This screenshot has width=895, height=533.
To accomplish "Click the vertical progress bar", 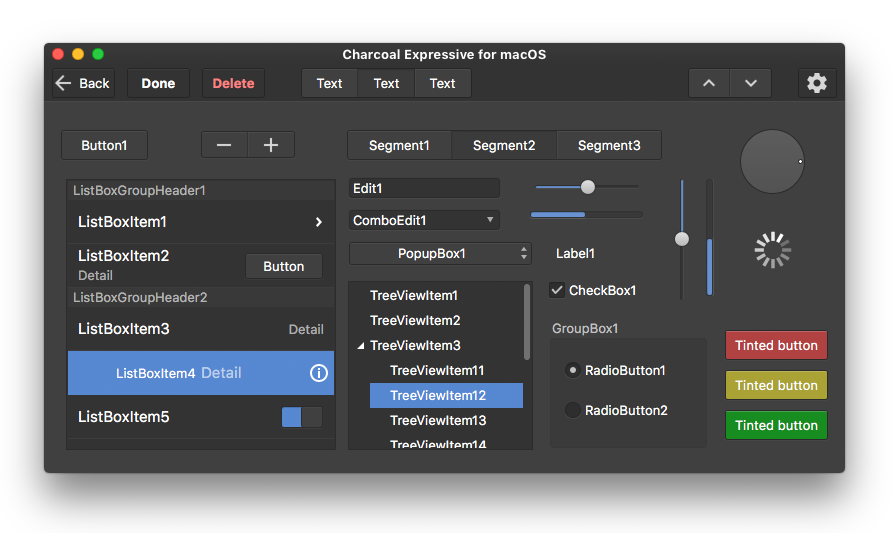I will coord(709,237).
